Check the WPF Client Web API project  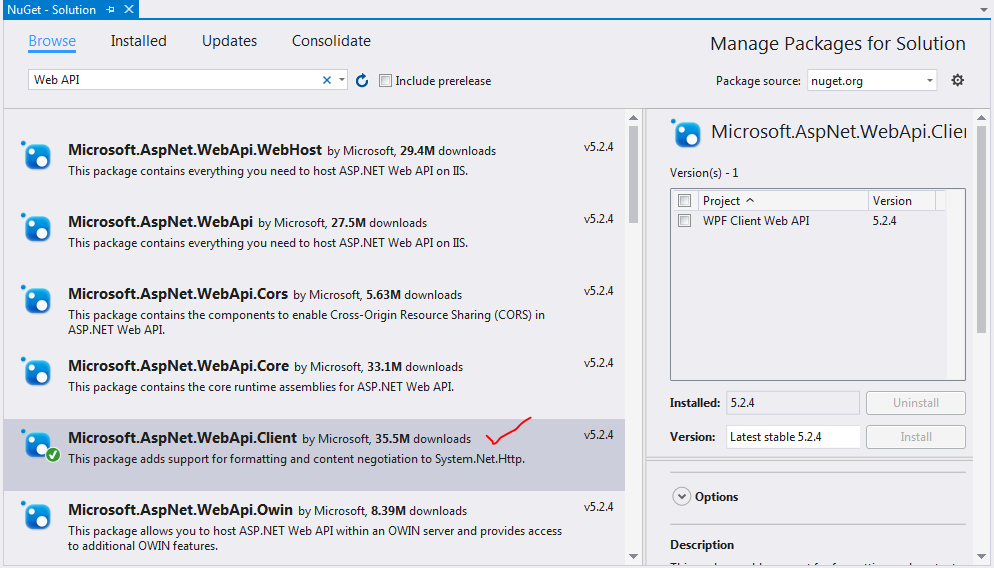click(x=685, y=221)
